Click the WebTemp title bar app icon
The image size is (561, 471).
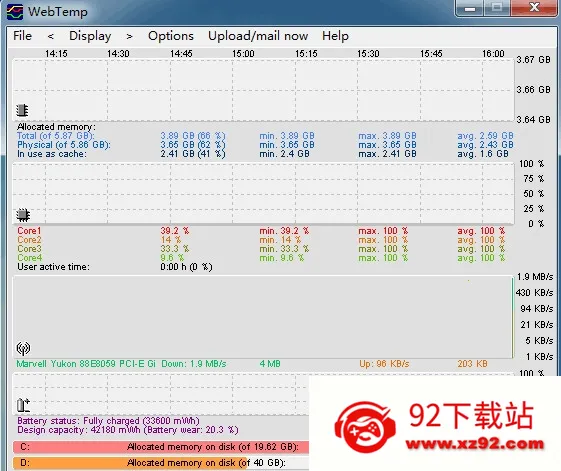tap(15, 12)
